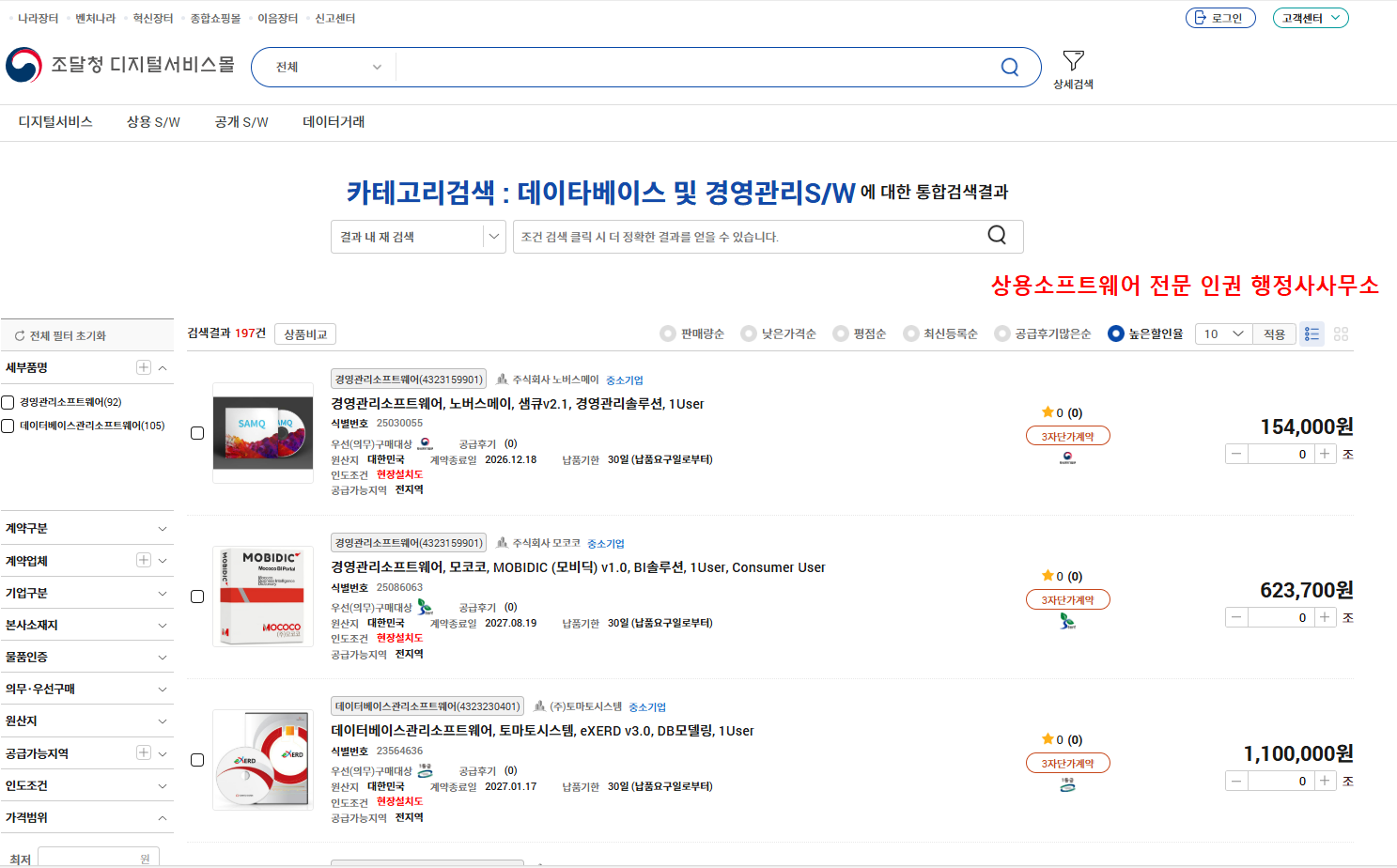Go to 종합쇼핑몰 top link
This screenshot has width=1397, height=868.
point(215,18)
